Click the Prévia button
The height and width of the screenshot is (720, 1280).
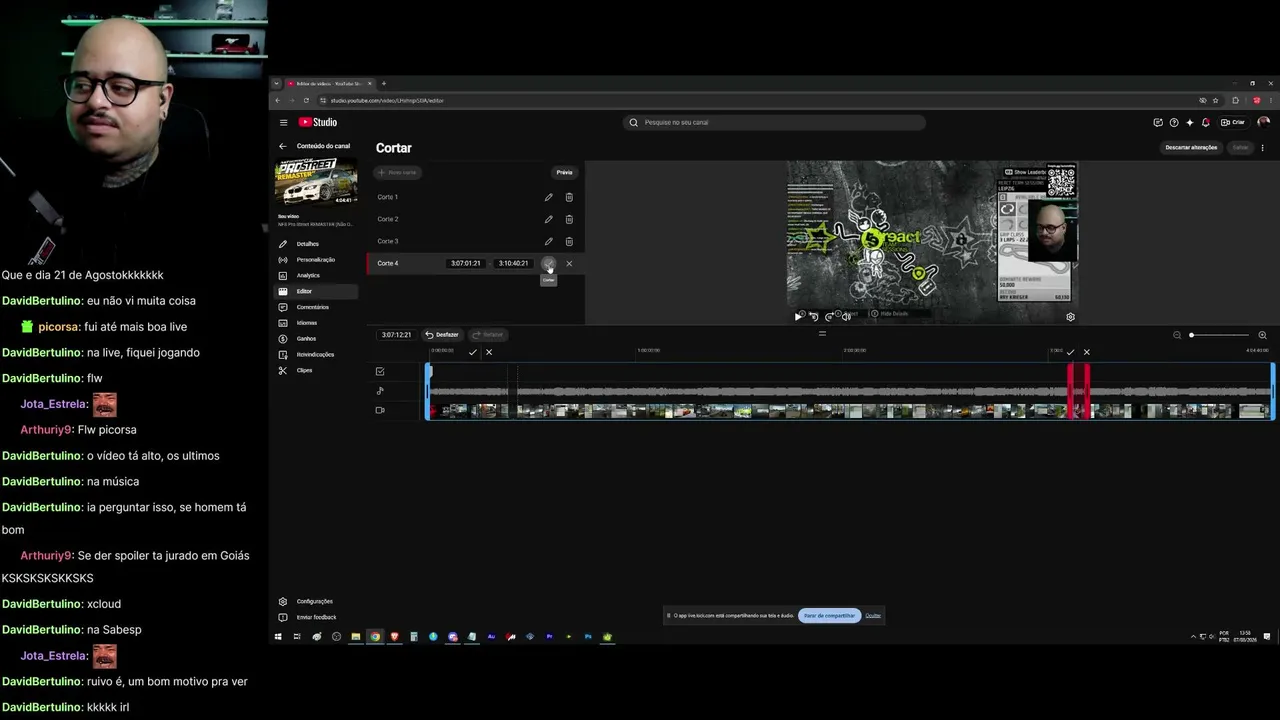pyautogui.click(x=564, y=172)
